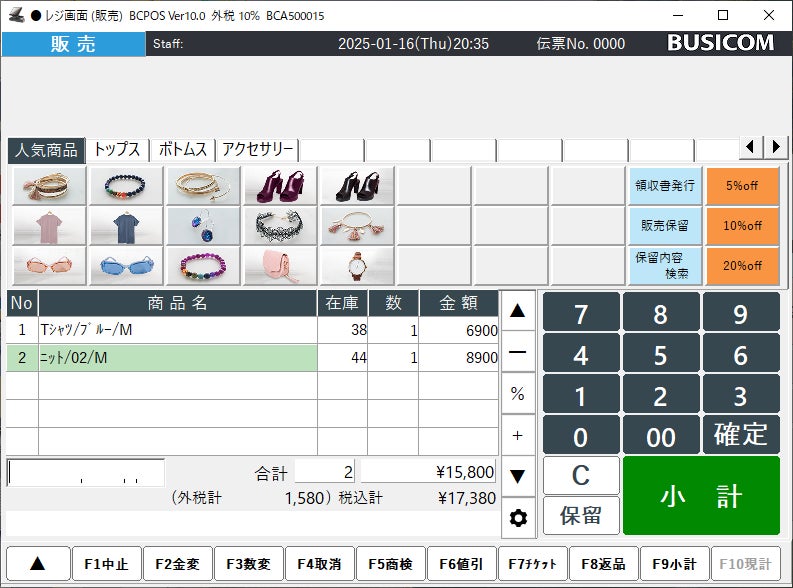This screenshot has width=793, height=588.
Task: Open settings with the gear icon
Action: [518, 518]
